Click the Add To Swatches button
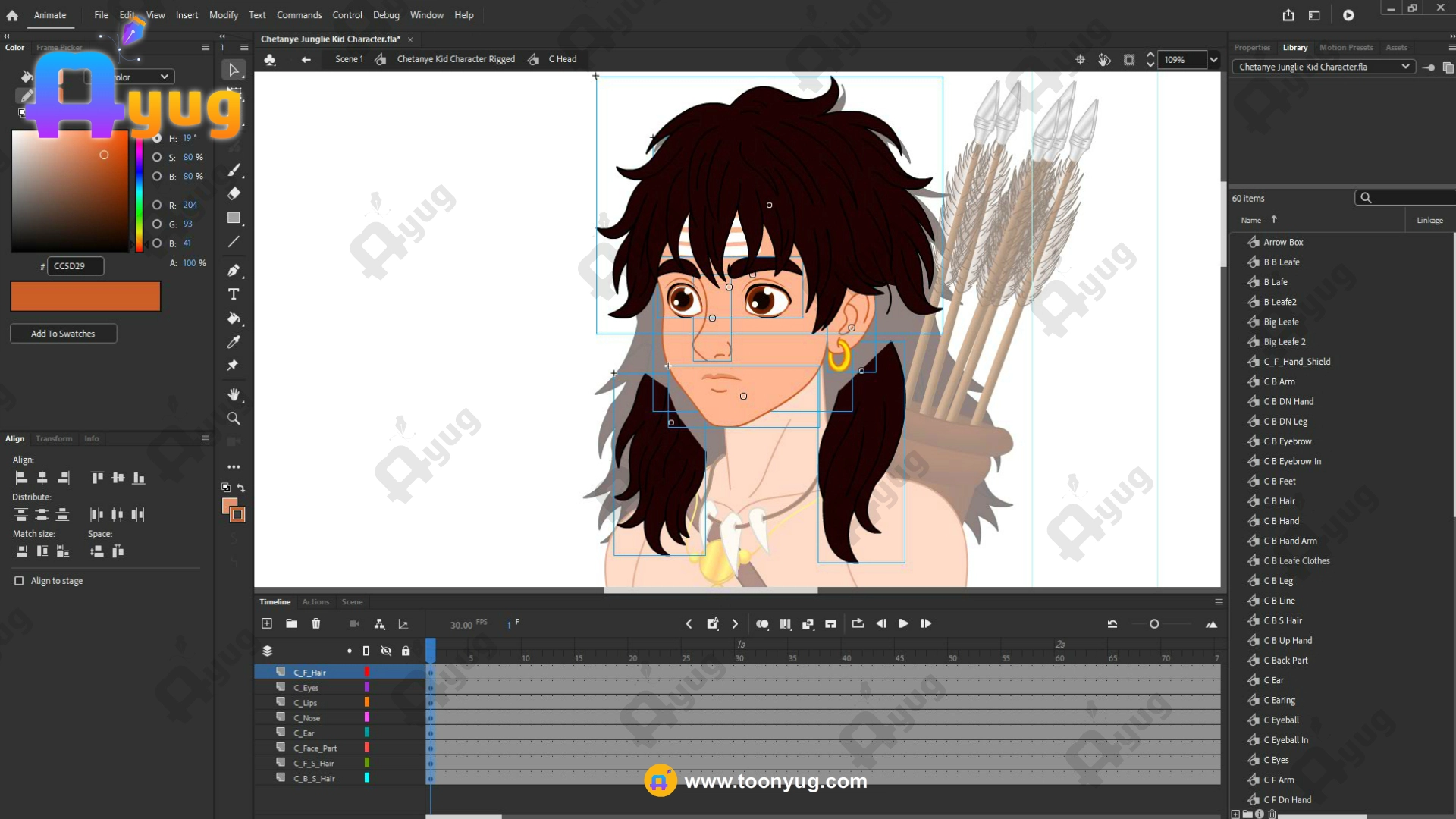 pyautogui.click(x=63, y=334)
